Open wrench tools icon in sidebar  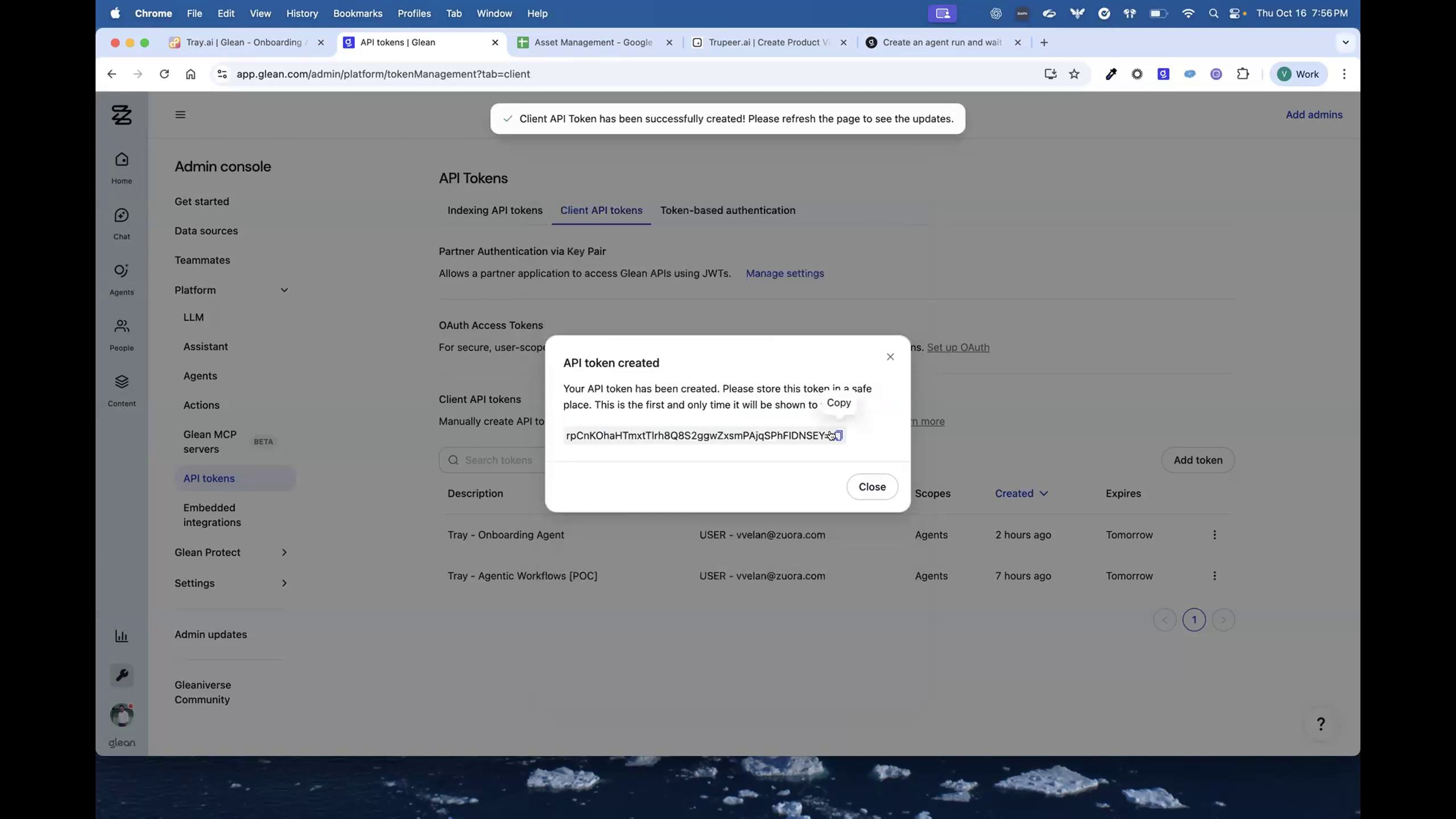[121, 676]
